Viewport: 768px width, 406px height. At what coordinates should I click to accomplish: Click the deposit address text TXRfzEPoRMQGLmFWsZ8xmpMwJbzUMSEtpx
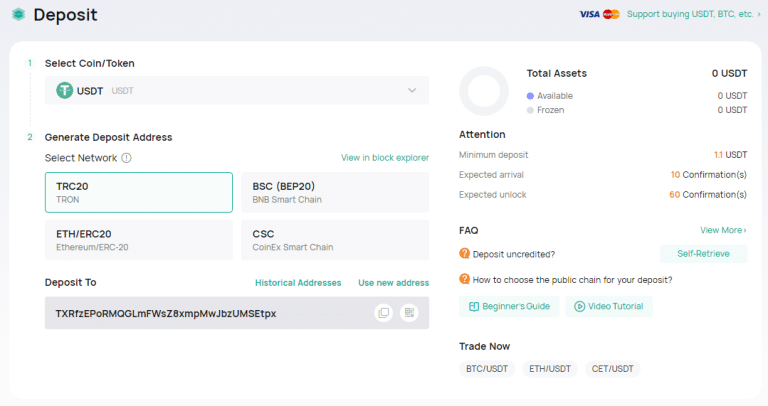coord(166,313)
